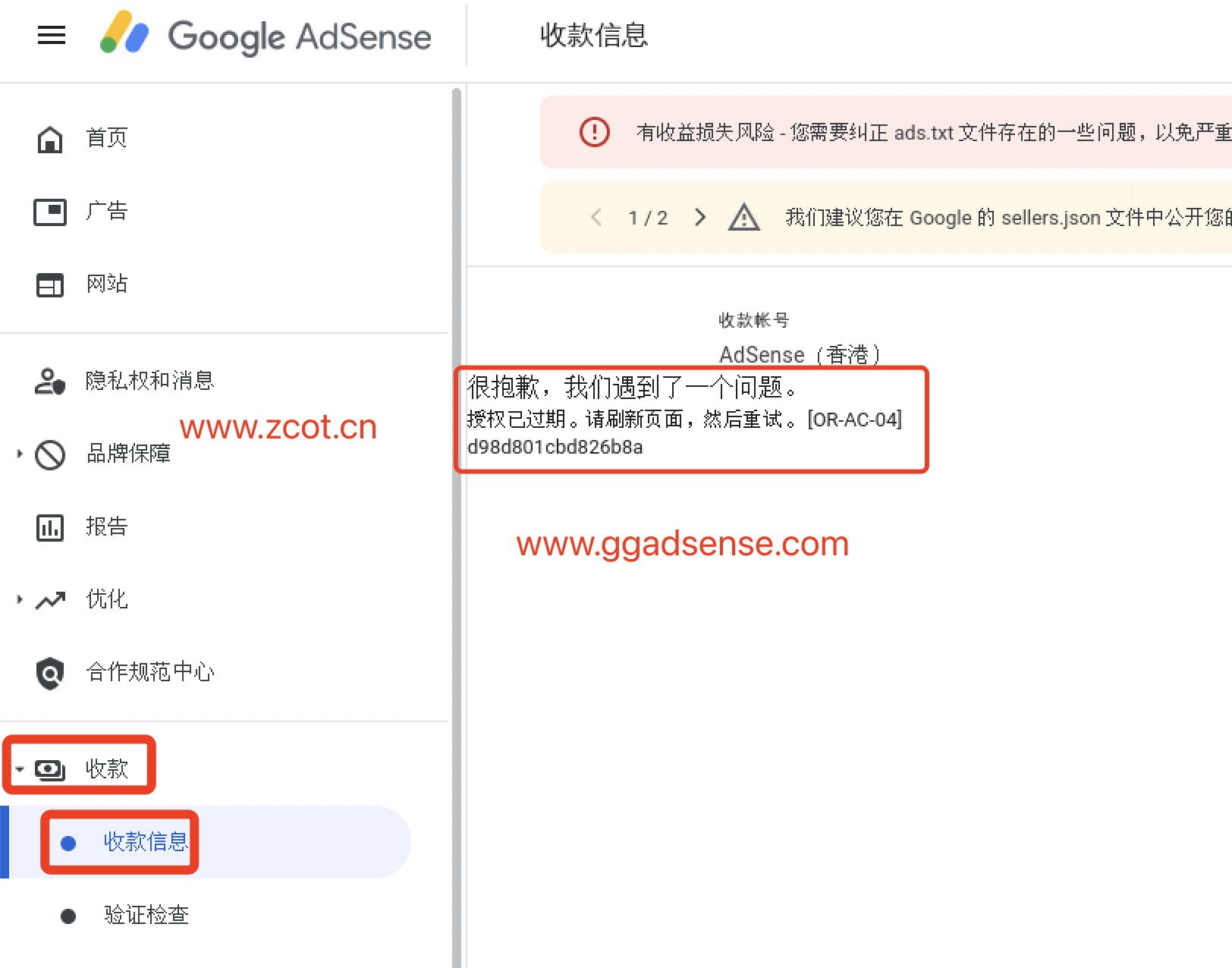Click the 收款信息 page title
1232x968 pixels.
tap(594, 35)
